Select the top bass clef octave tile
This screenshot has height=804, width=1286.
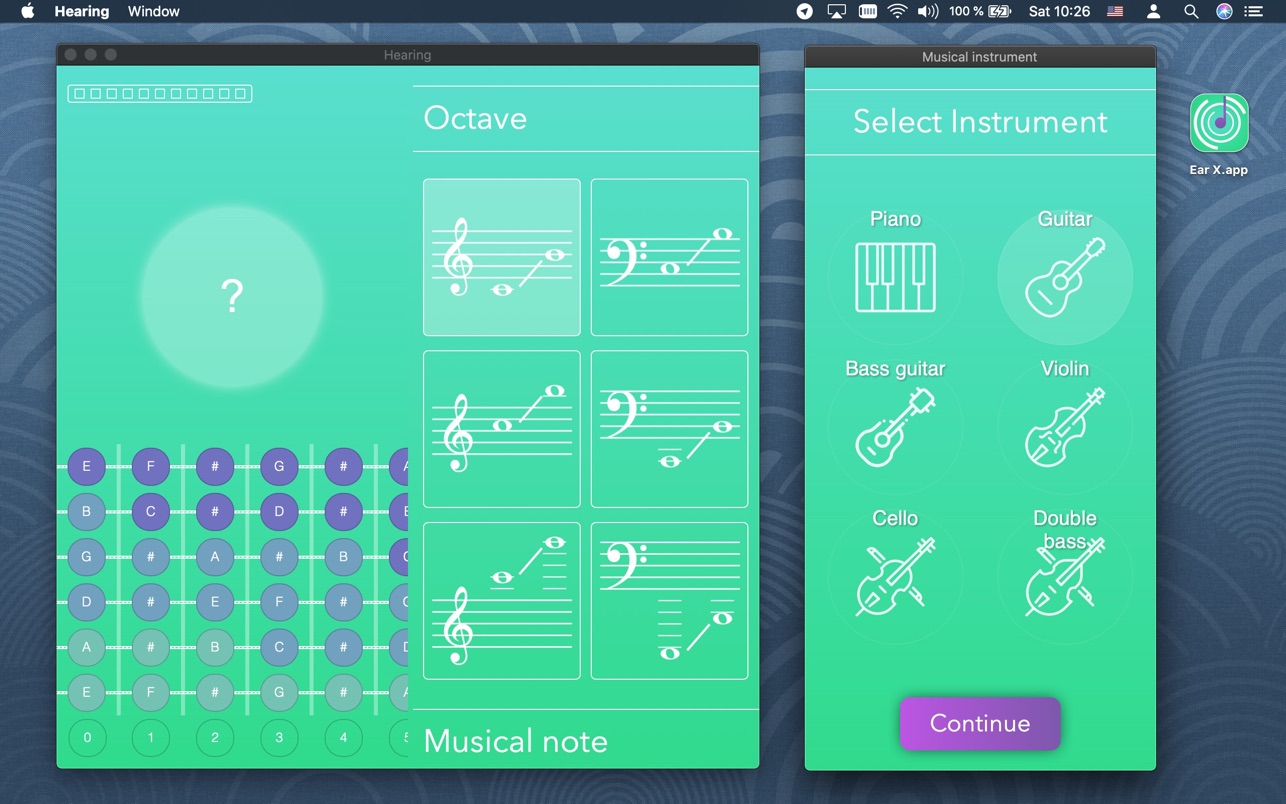(x=669, y=257)
